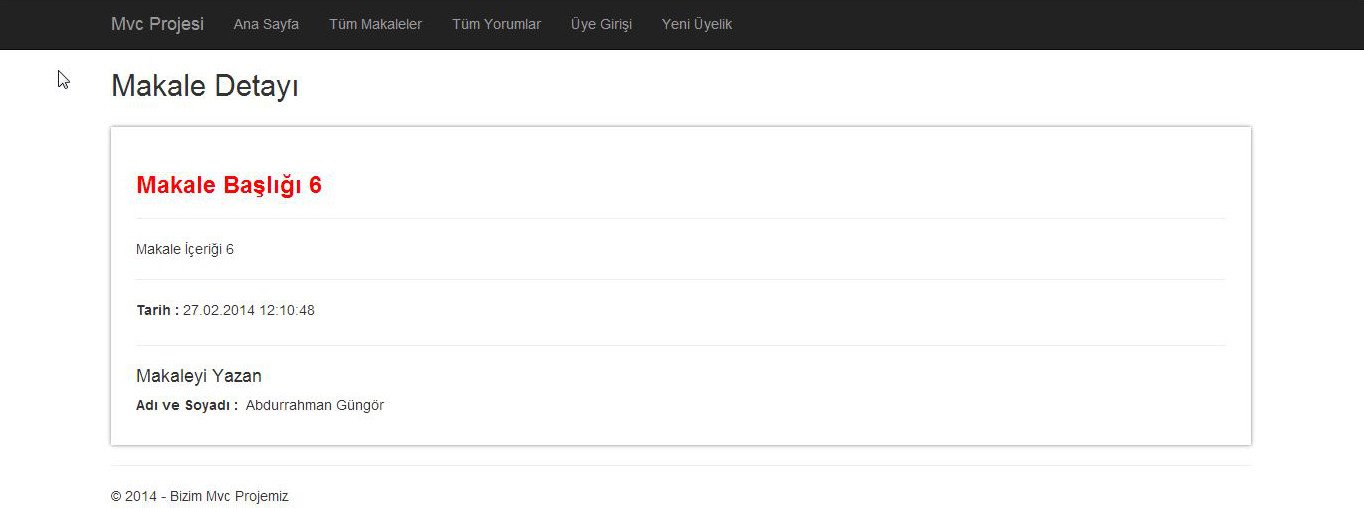Click the horizontal divider line above the footer

(680, 465)
